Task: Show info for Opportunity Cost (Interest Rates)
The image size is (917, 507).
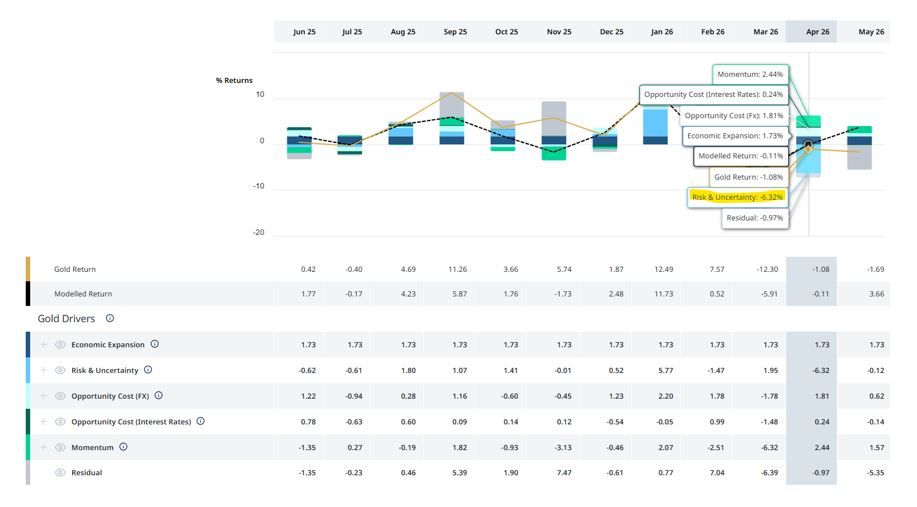Action: pyautogui.click(x=201, y=421)
